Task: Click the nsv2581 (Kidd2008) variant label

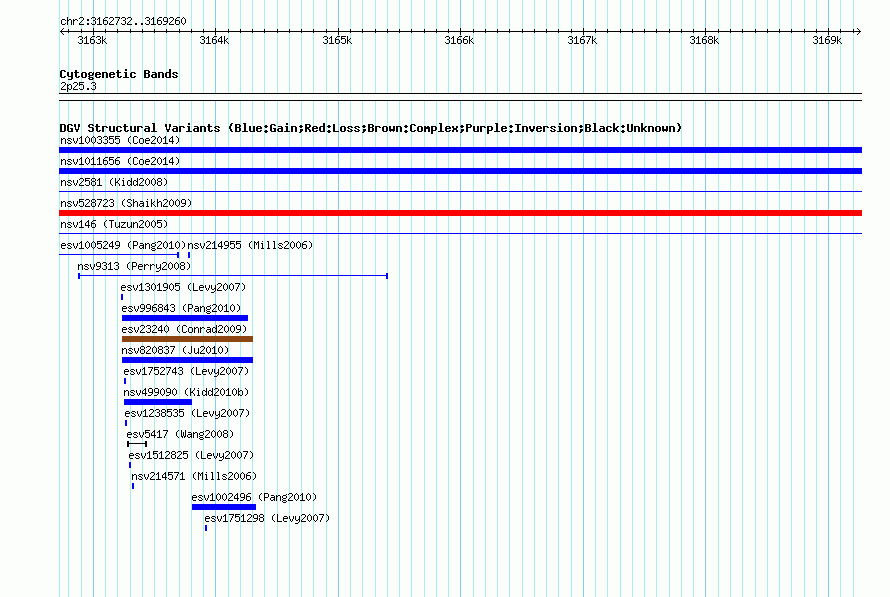Action: pos(114,182)
